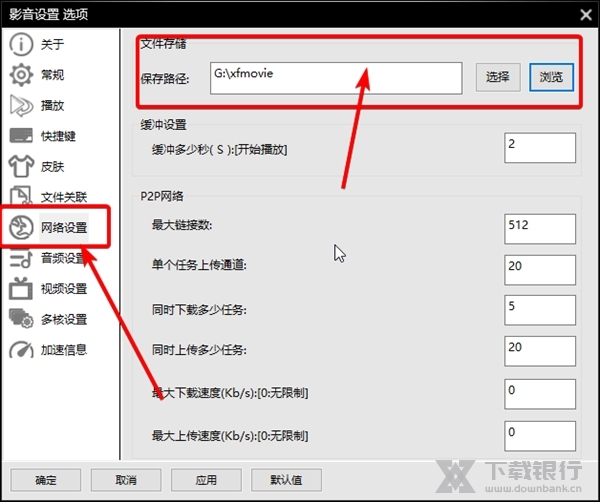Click the Skin t-shirt icon
Screen dimensions: 600x502
pos(21,166)
